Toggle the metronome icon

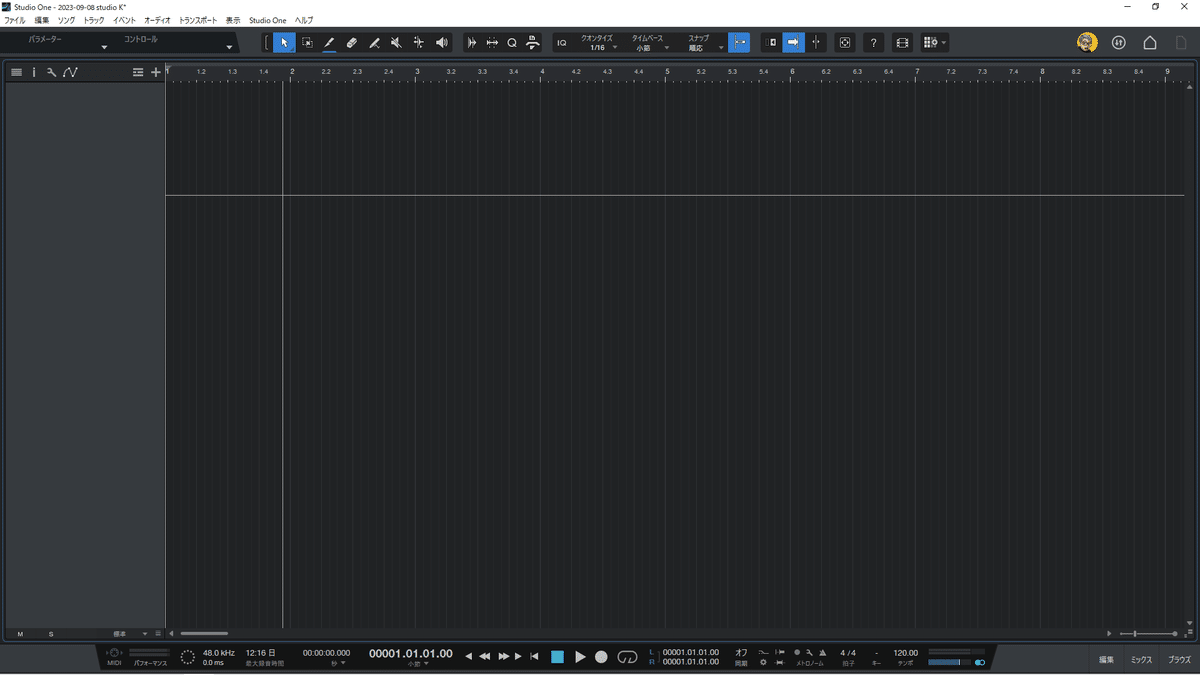822,652
